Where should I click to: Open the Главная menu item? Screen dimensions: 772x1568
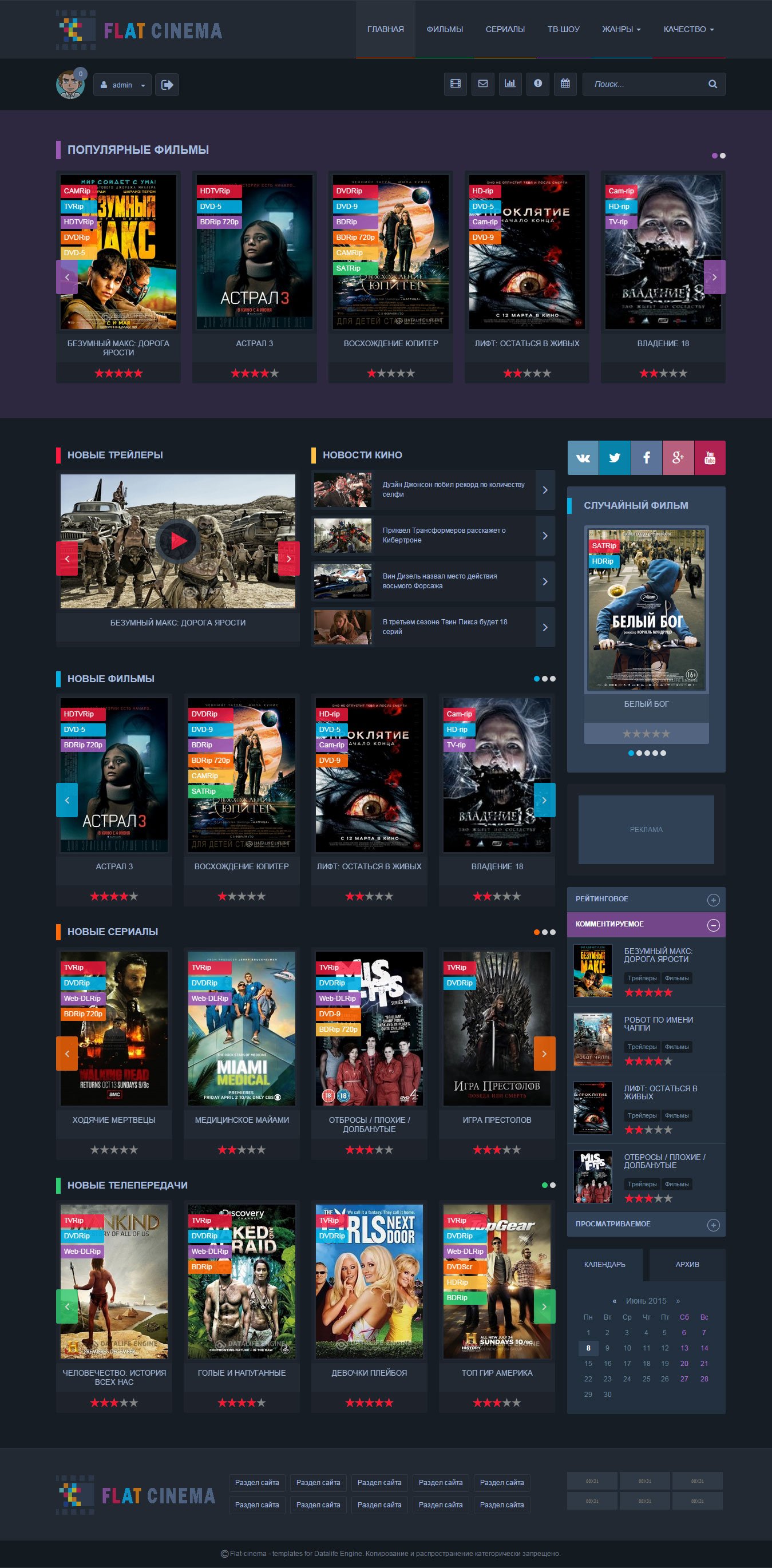[x=385, y=29]
